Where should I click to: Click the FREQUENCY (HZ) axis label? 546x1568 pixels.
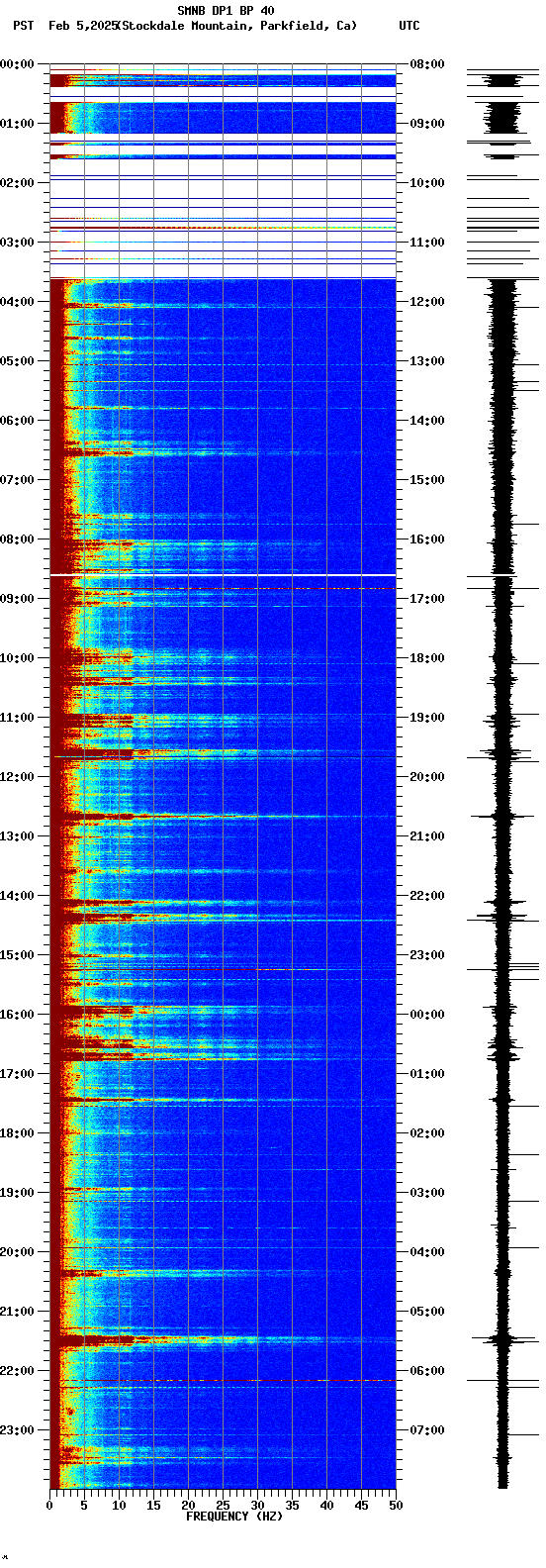pos(234,1516)
